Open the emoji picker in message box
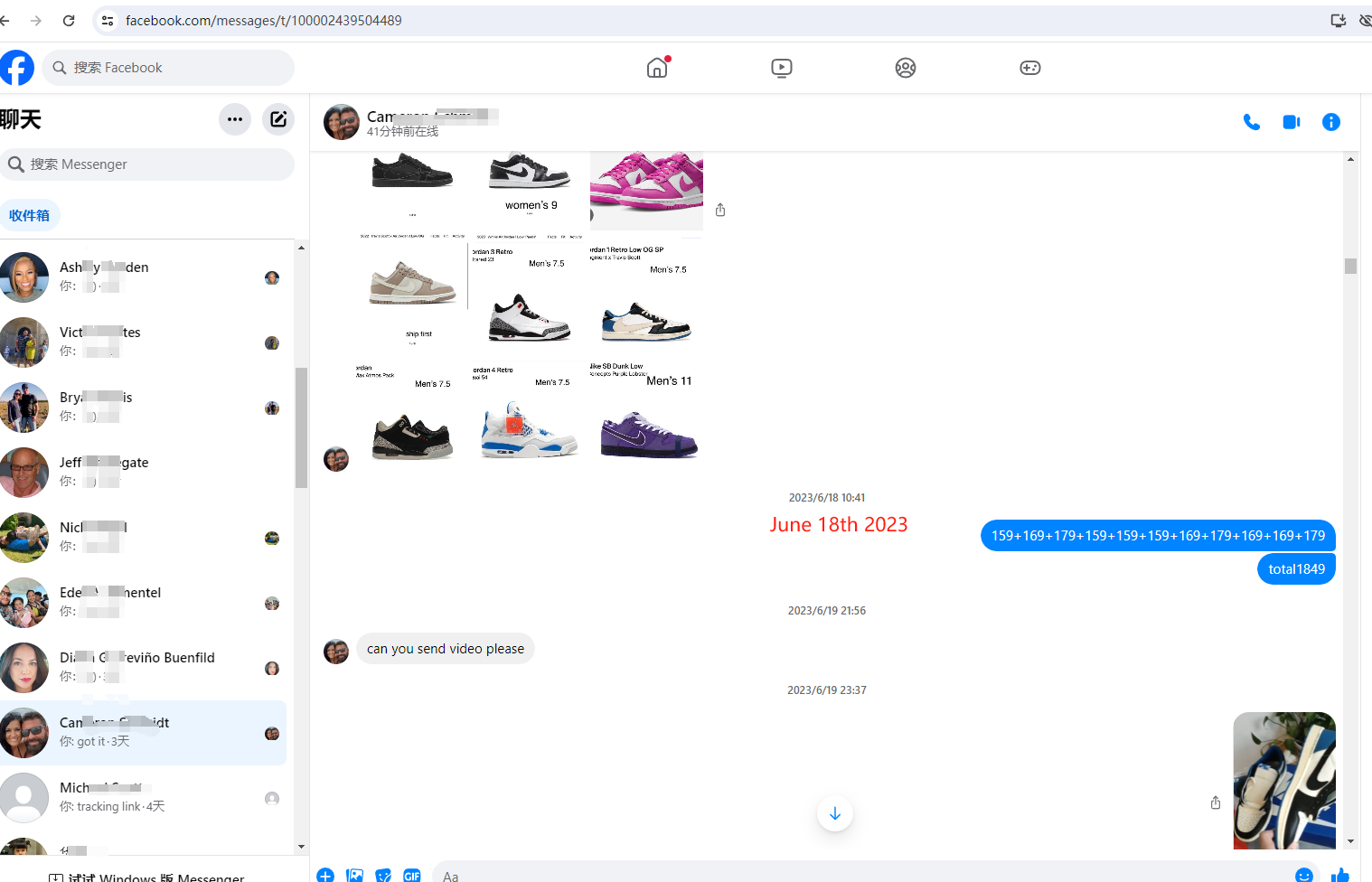 (1303, 874)
